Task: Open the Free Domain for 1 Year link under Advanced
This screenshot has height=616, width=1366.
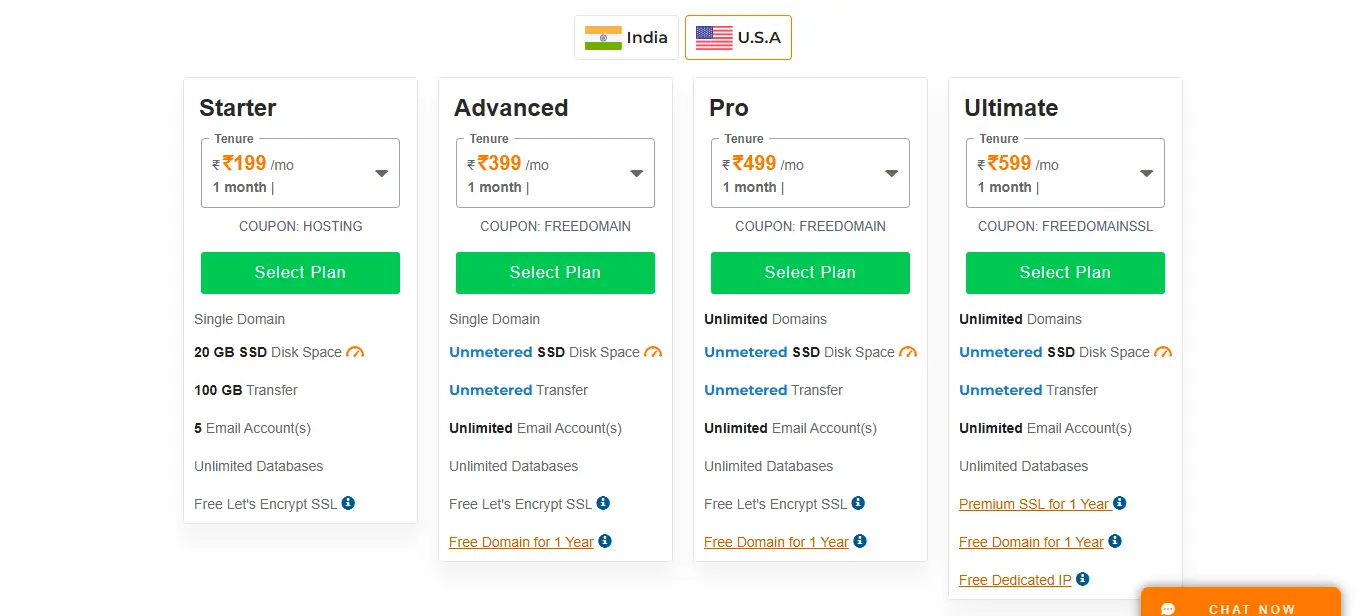Action: 522,541
